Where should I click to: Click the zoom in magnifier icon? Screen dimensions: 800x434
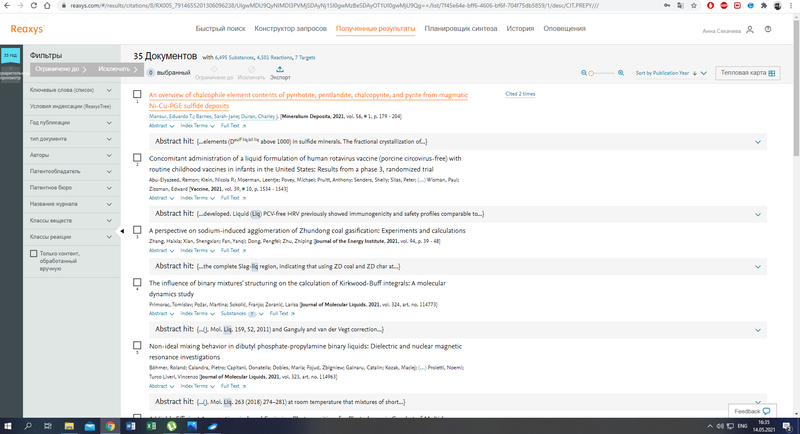(621, 73)
